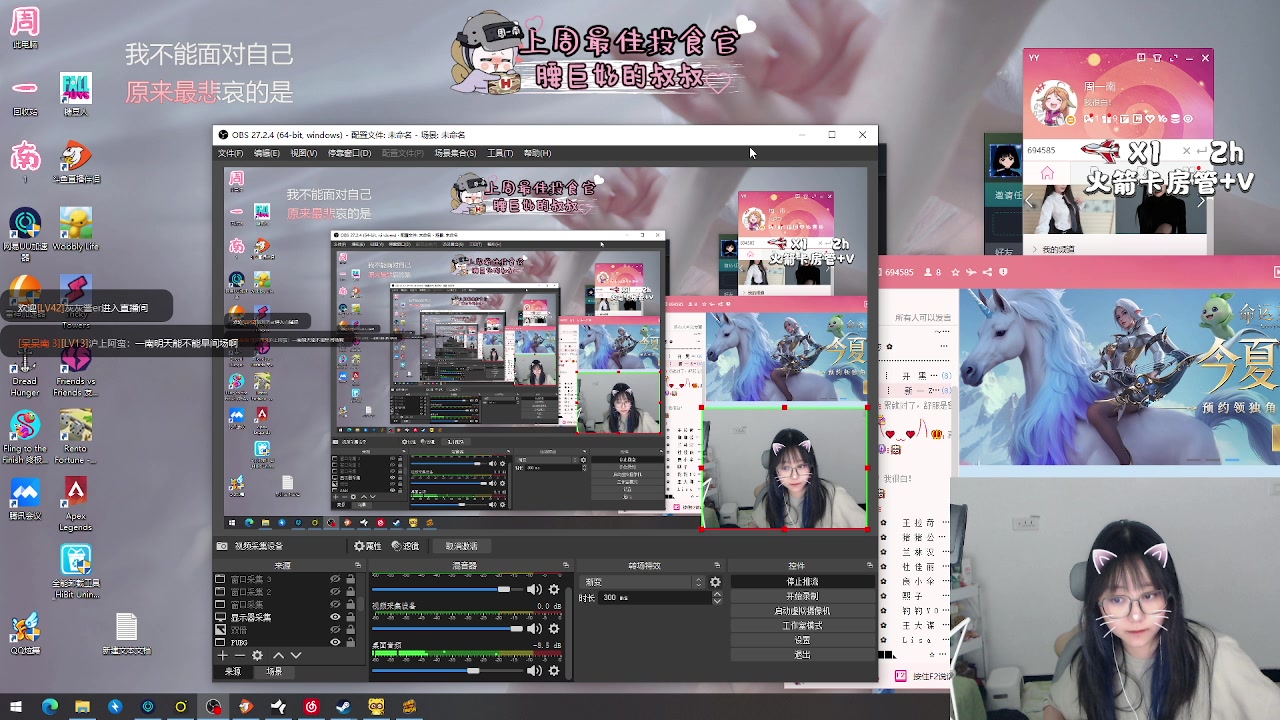Open source properties gear below sources list
Screen dimensions: 1280x720
pos(257,655)
